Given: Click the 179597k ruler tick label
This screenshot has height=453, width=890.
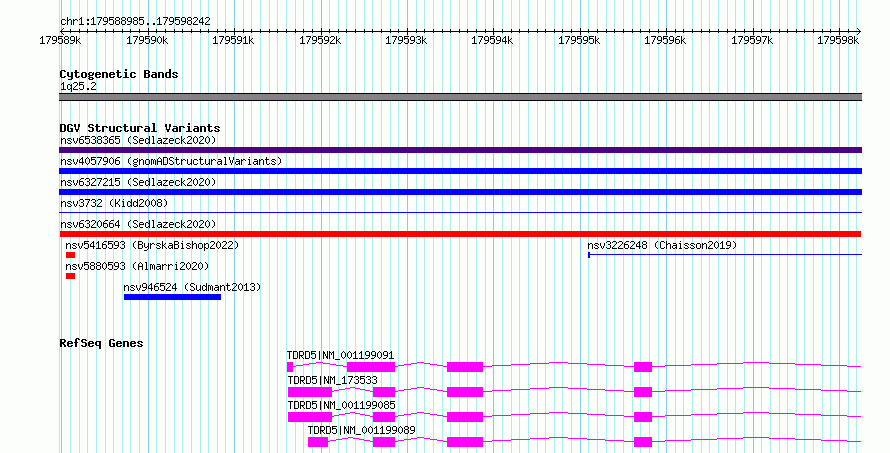Looking at the screenshot, I should tap(752, 40).
